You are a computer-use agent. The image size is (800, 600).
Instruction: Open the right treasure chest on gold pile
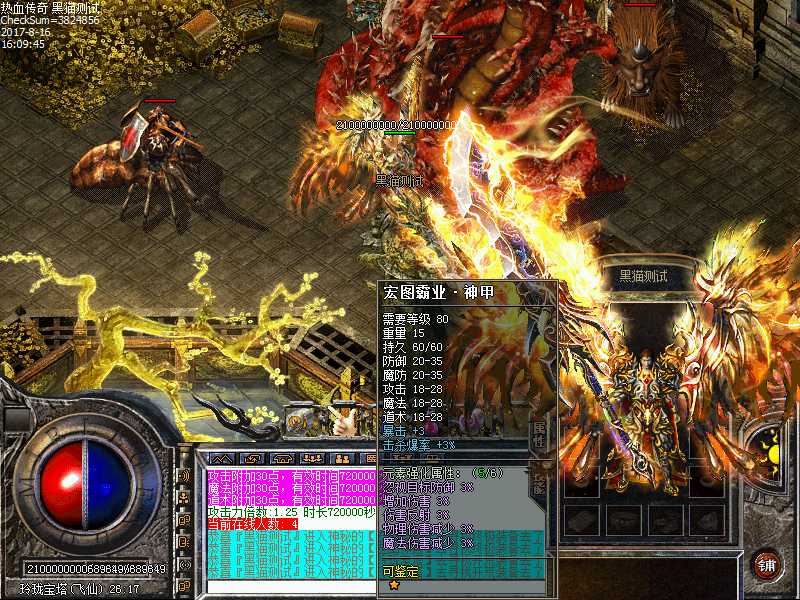coord(300,31)
